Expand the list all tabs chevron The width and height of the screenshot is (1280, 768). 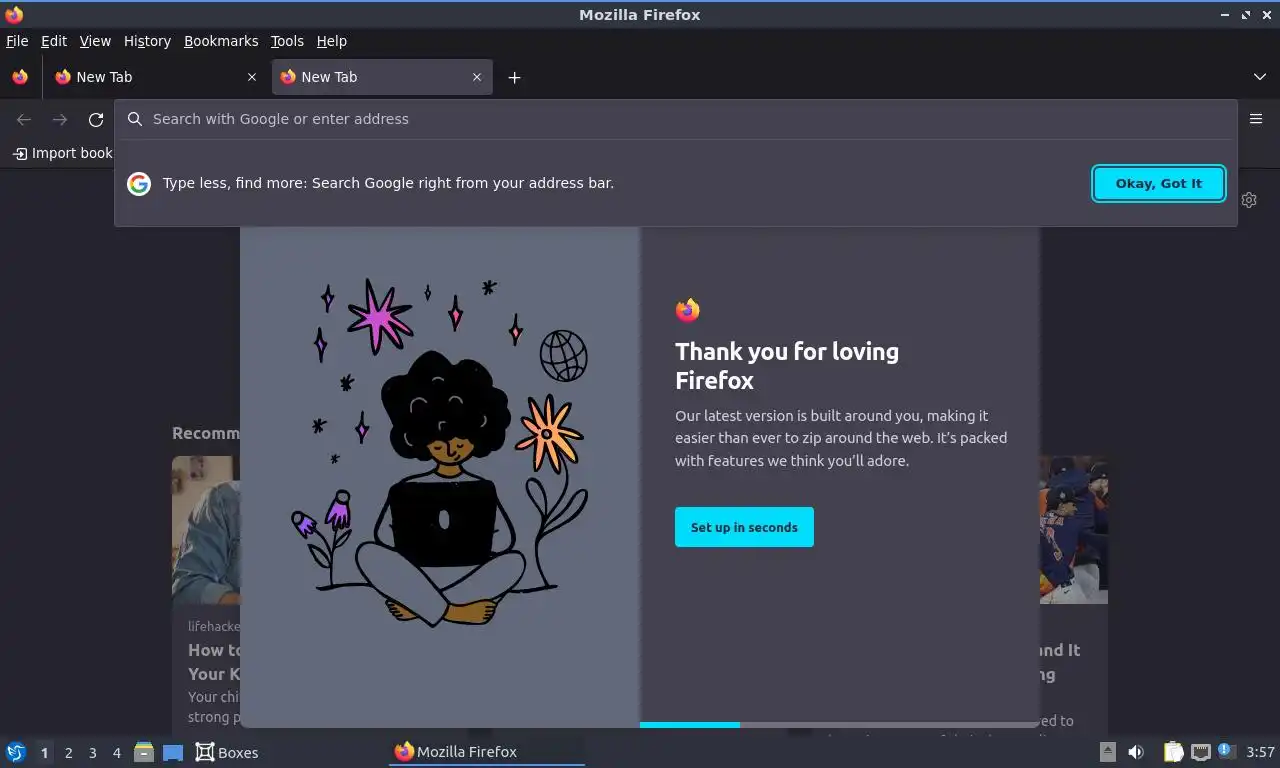tap(1259, 77)
